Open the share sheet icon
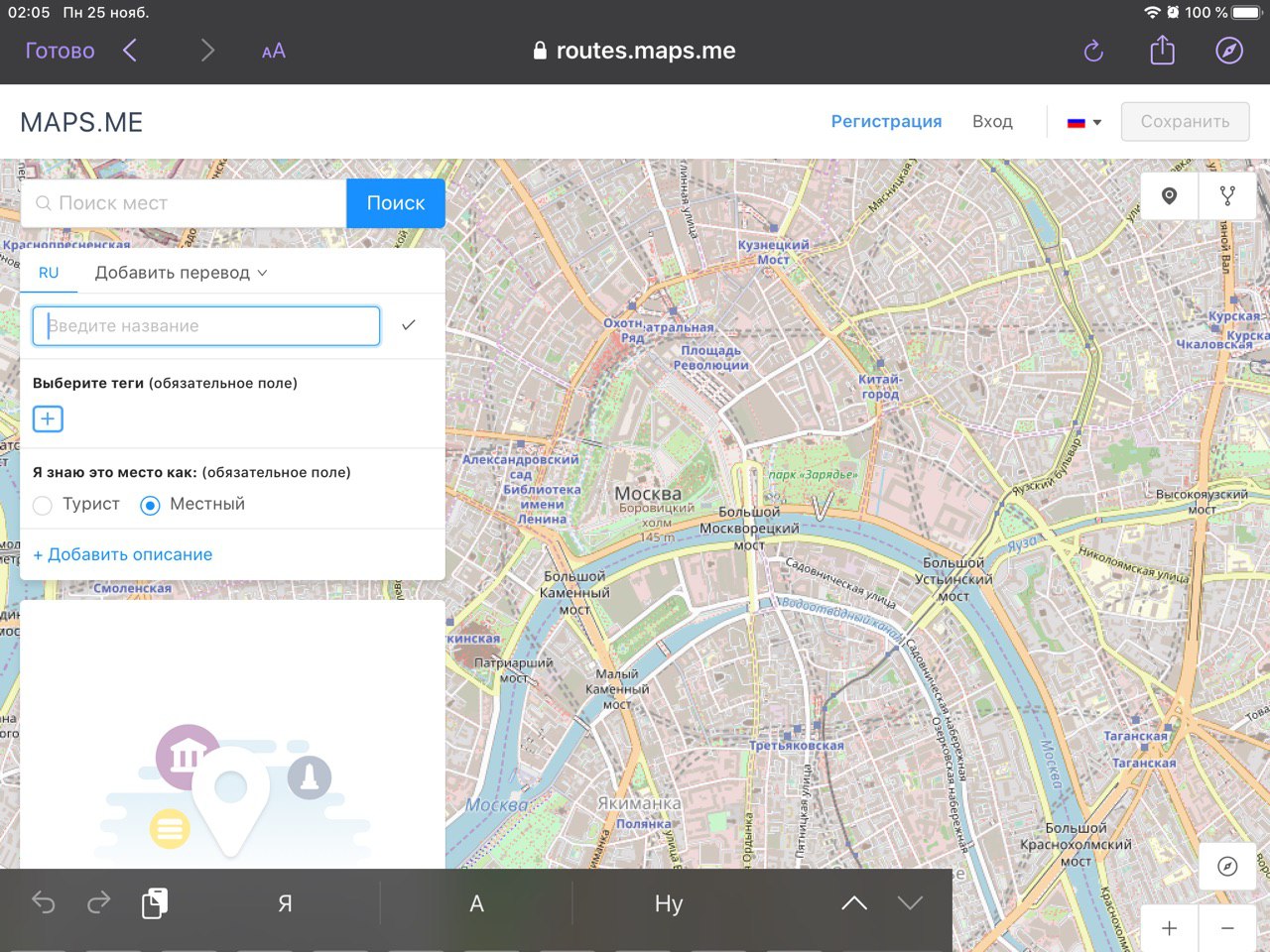Viewport: 1270px width, 952px height. point(1162,51)
